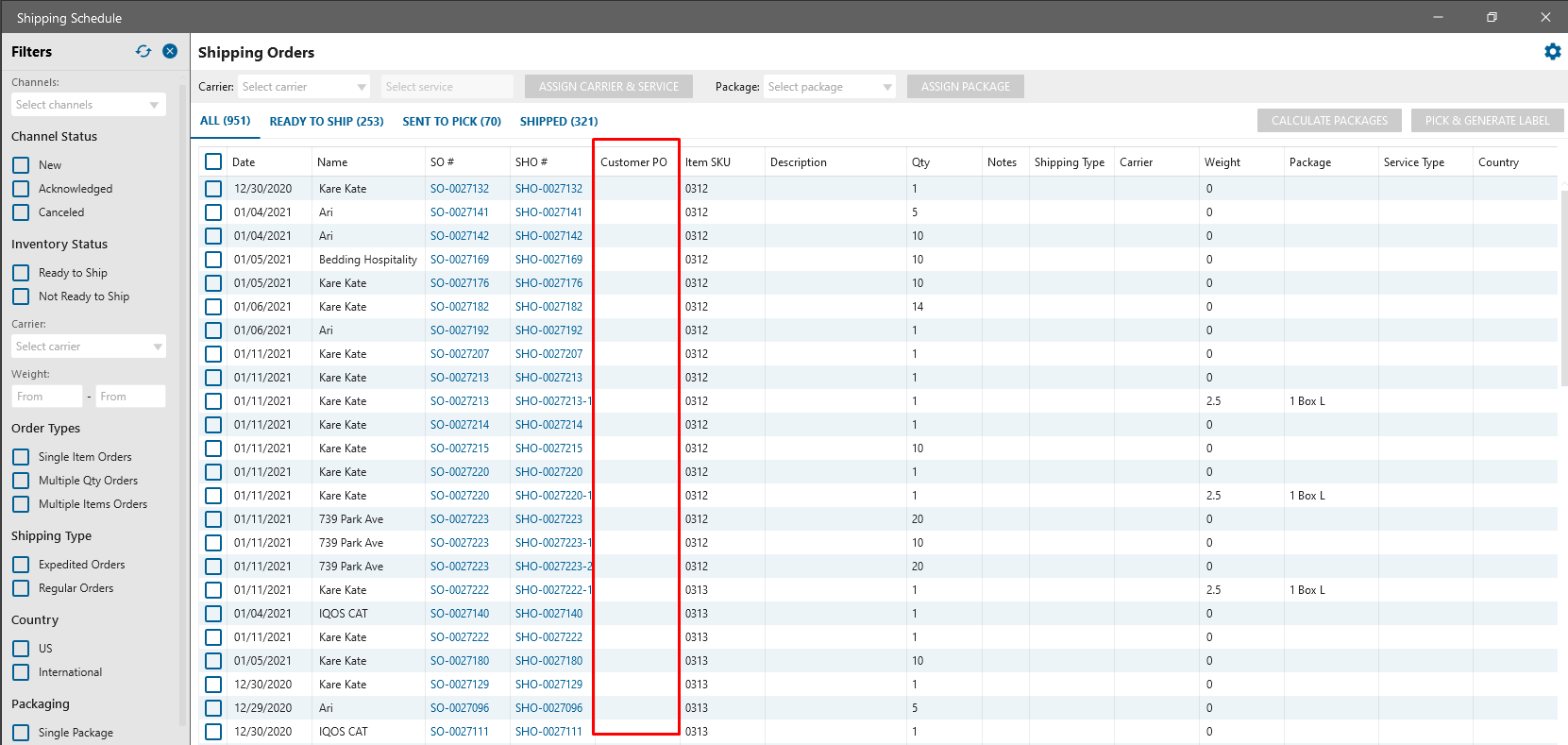Viewport: 1568px width, 745px height.
Task: Click the refresh filters icon
Action: (143, 51)
